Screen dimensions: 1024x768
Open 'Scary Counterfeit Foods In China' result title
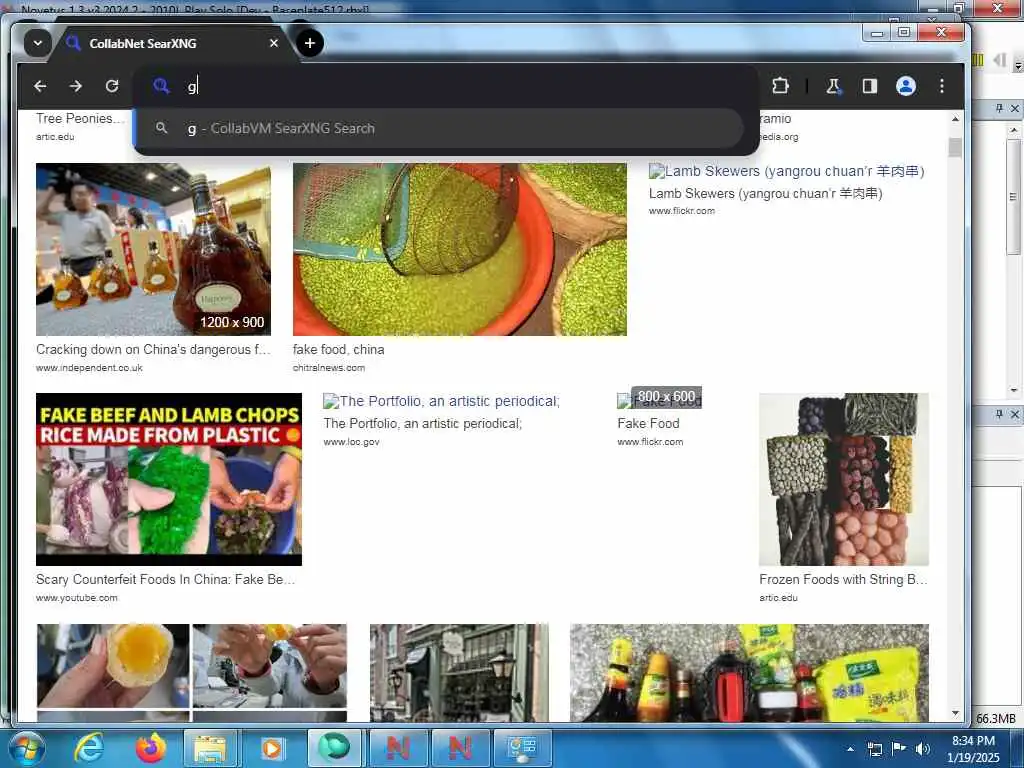[x=166, y=579]
